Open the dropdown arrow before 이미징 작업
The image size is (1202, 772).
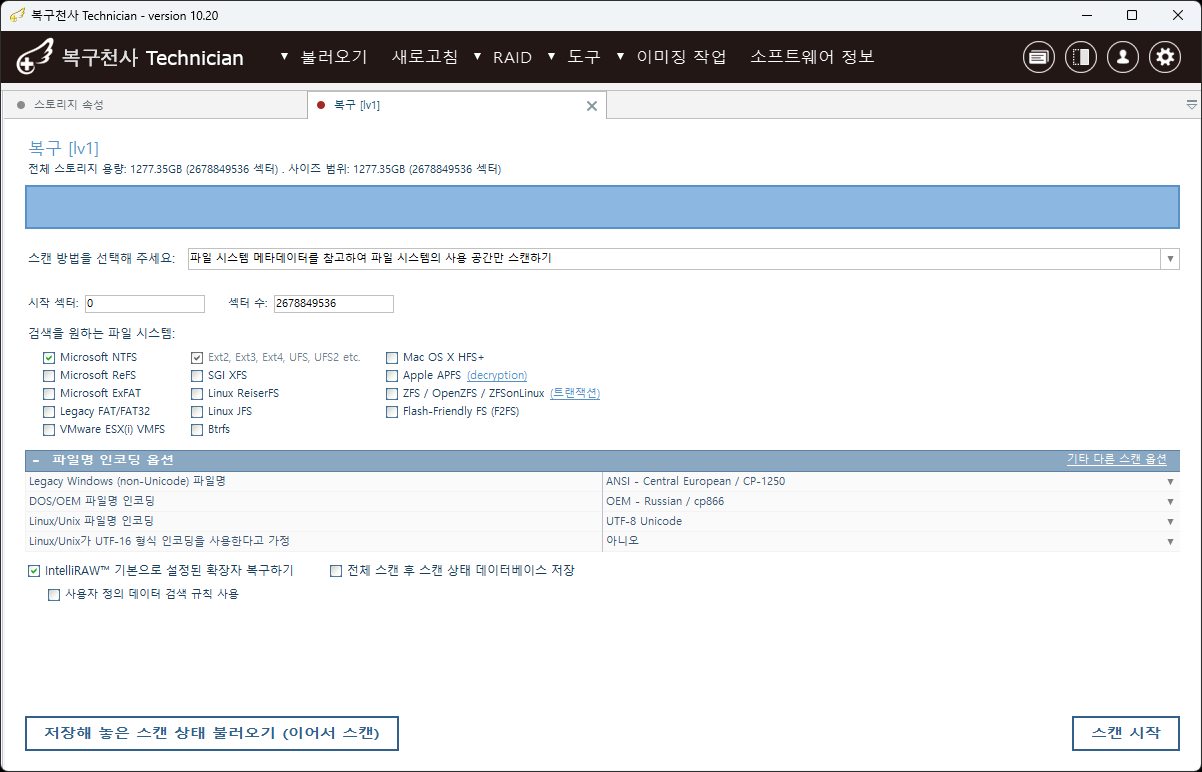621,56
